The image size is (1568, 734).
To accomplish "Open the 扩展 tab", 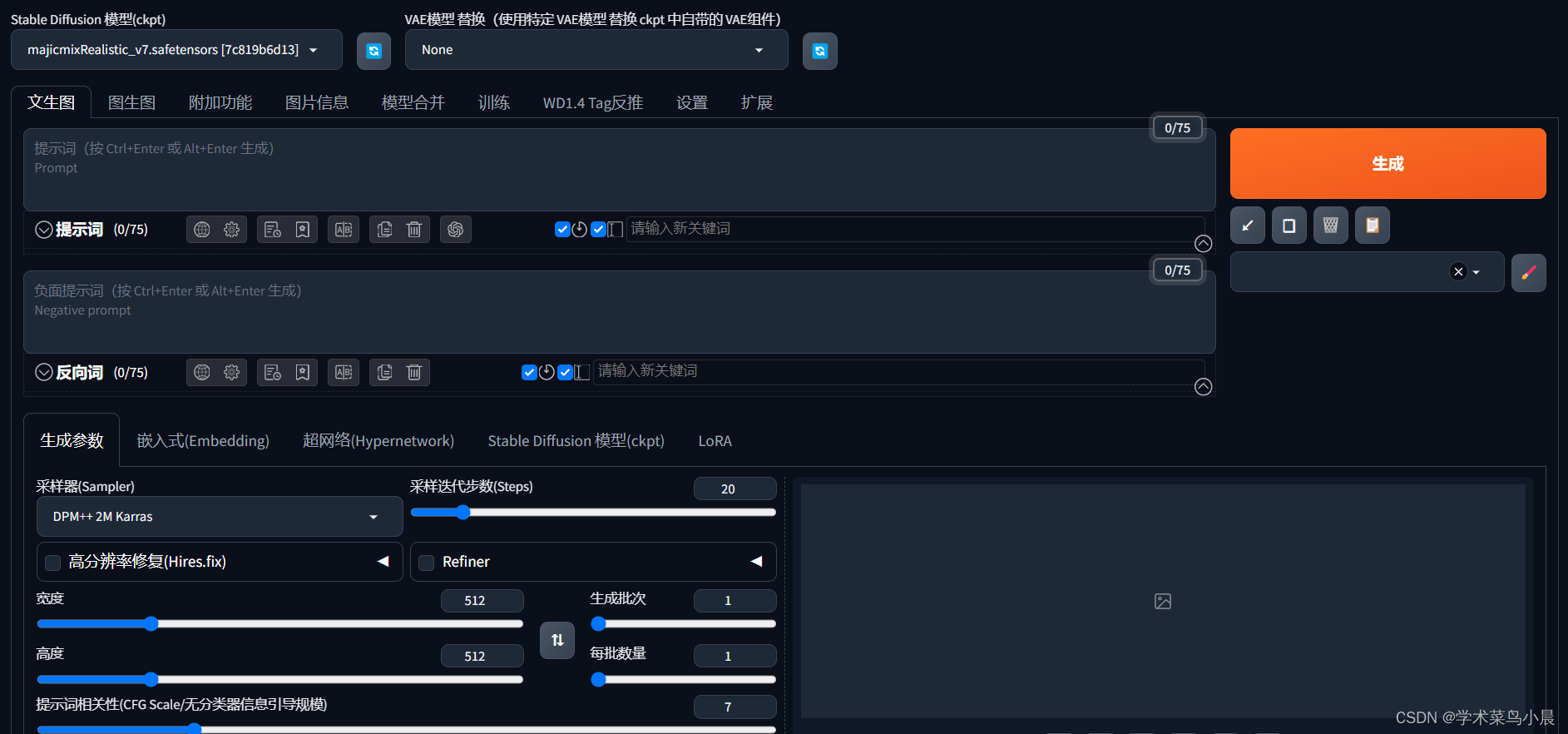I will click(x=757, y=102).
